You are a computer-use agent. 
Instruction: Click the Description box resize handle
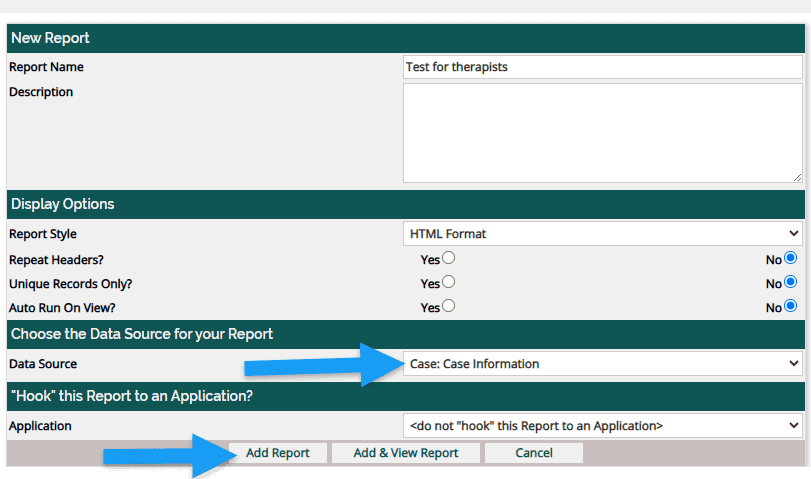pyautogui.click(x=797, y=177)
